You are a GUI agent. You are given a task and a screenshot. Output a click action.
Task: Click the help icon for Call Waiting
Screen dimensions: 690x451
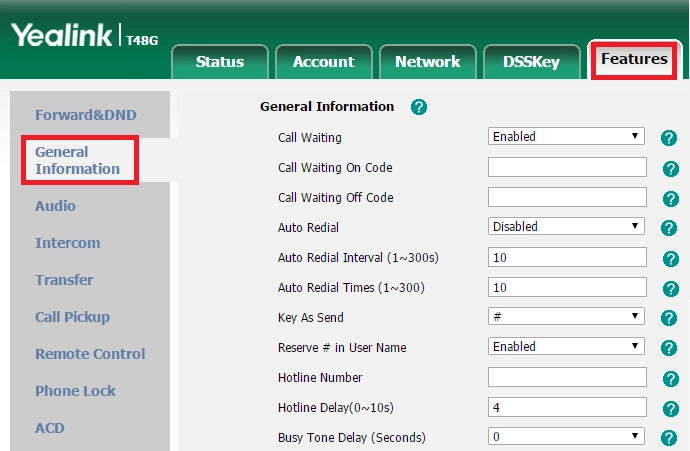[x=670, y=138]
